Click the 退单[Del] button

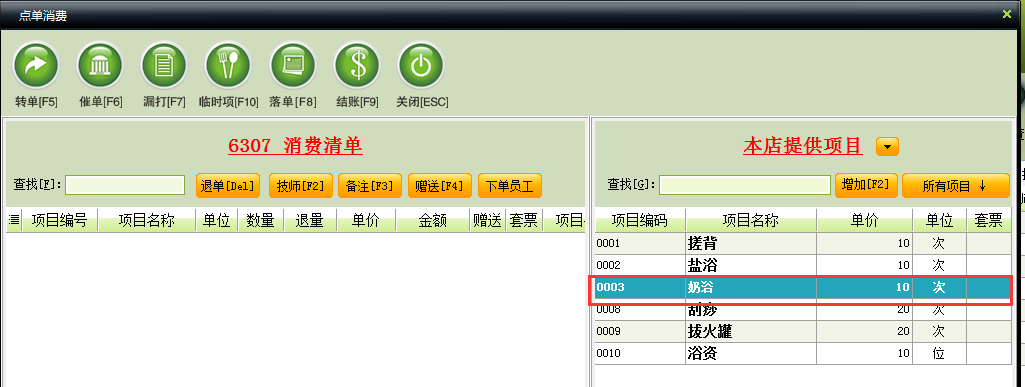pos(228,186)
